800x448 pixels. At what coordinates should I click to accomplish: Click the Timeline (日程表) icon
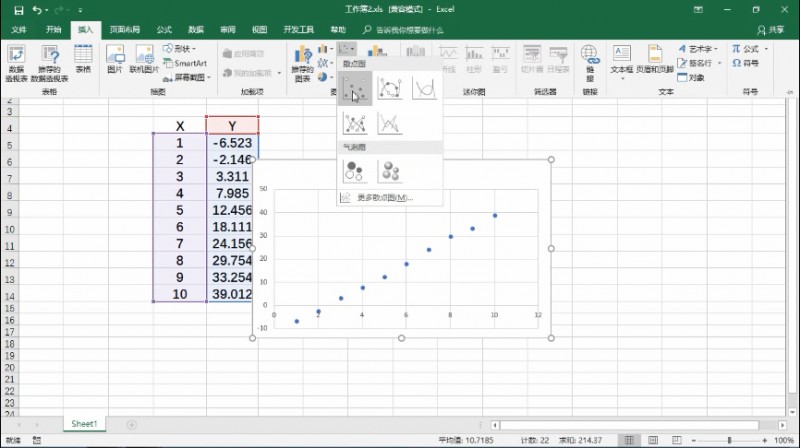tap(558, 59)
